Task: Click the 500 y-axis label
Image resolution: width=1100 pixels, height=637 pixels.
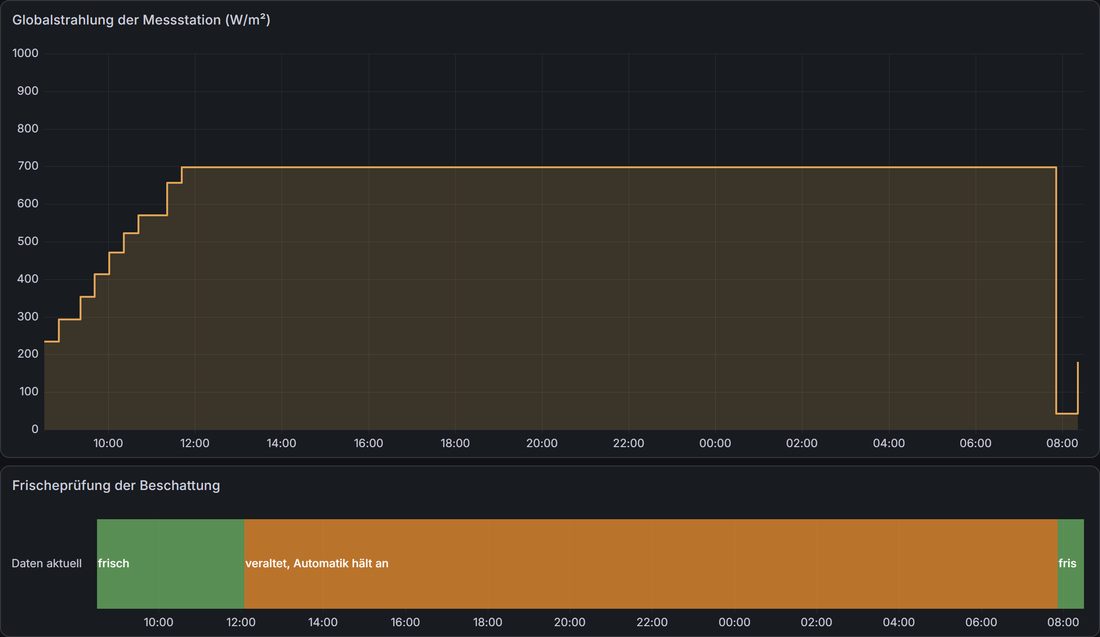Action: (x=28, y=241)
